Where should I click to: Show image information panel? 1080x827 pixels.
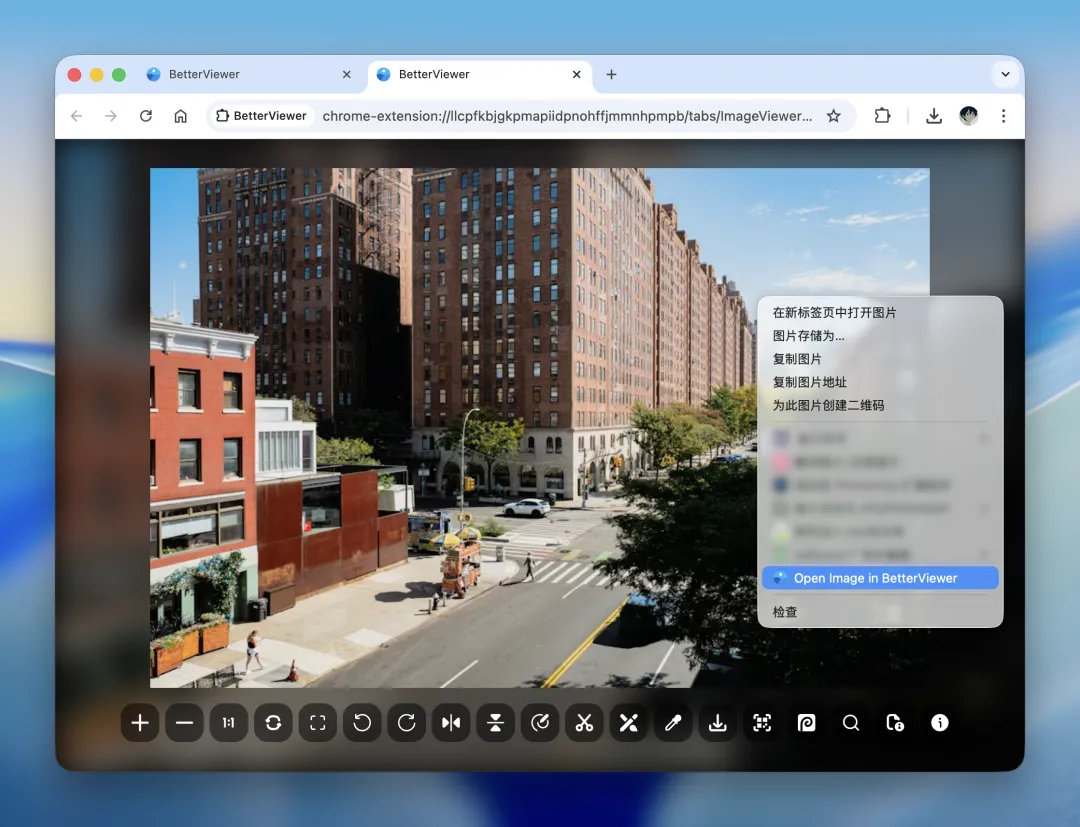pyautogui.click(x=939, y=722)
